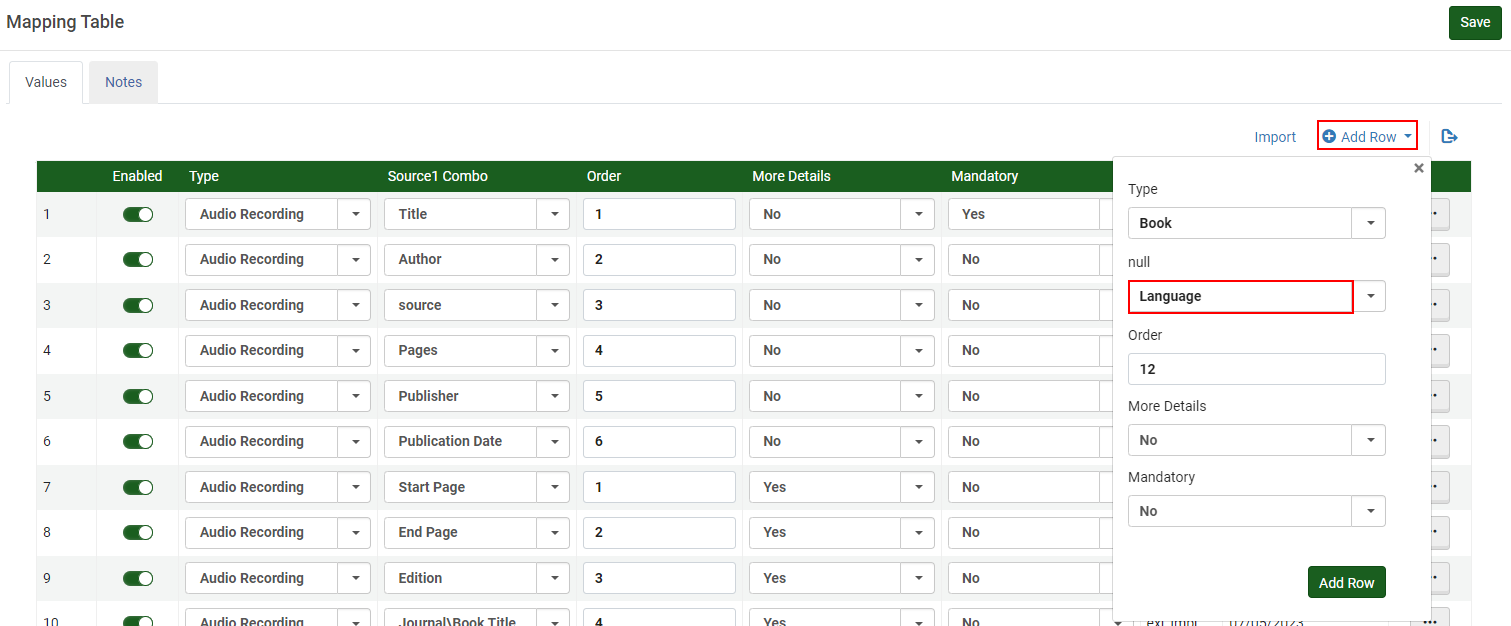Click the popup Order field showing 12

coord(1256,369)
